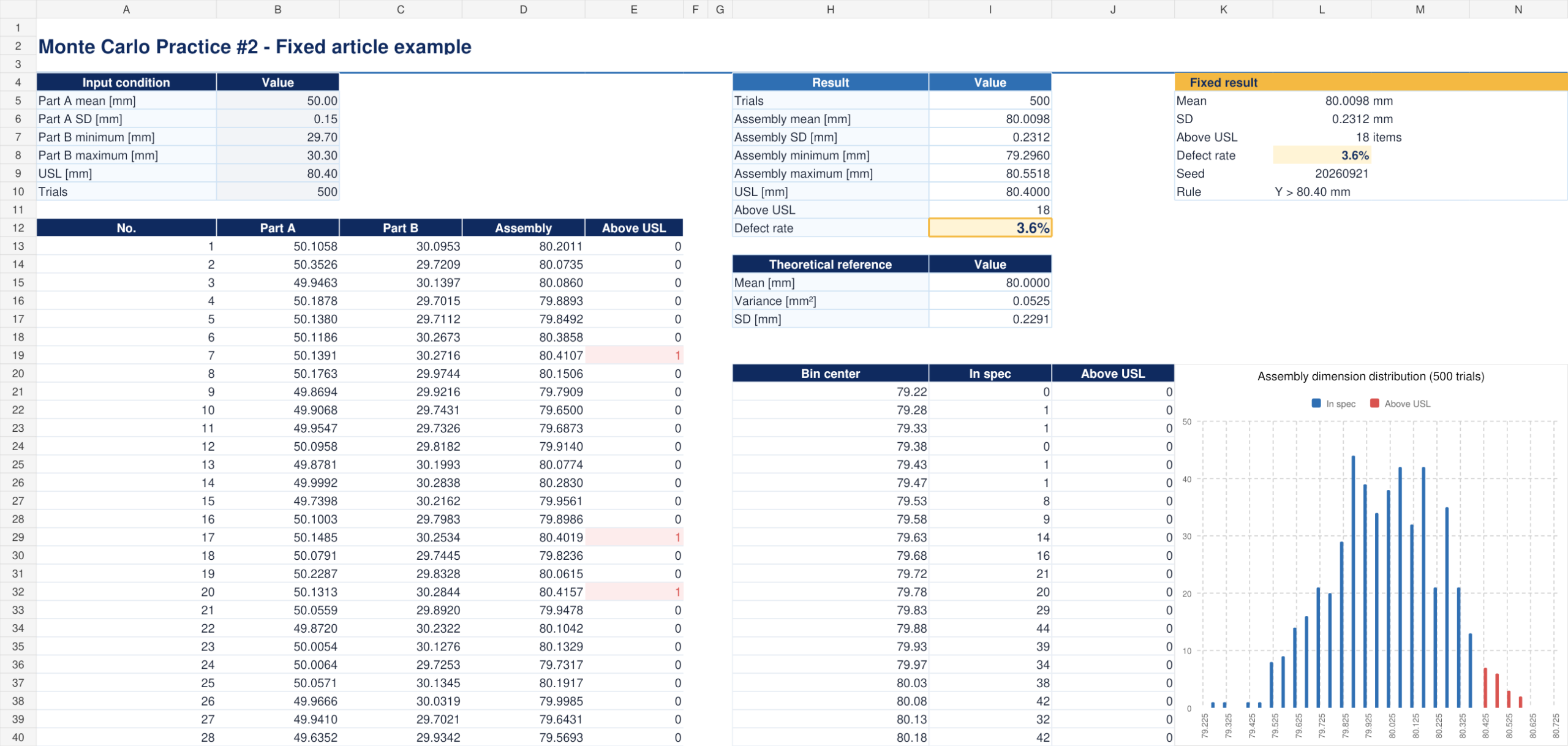The height and width of the screenshot is (746, 1568).
Task: Click the Rule text 'Y > 80.40 mm'
Action: tap(1312, 192)
